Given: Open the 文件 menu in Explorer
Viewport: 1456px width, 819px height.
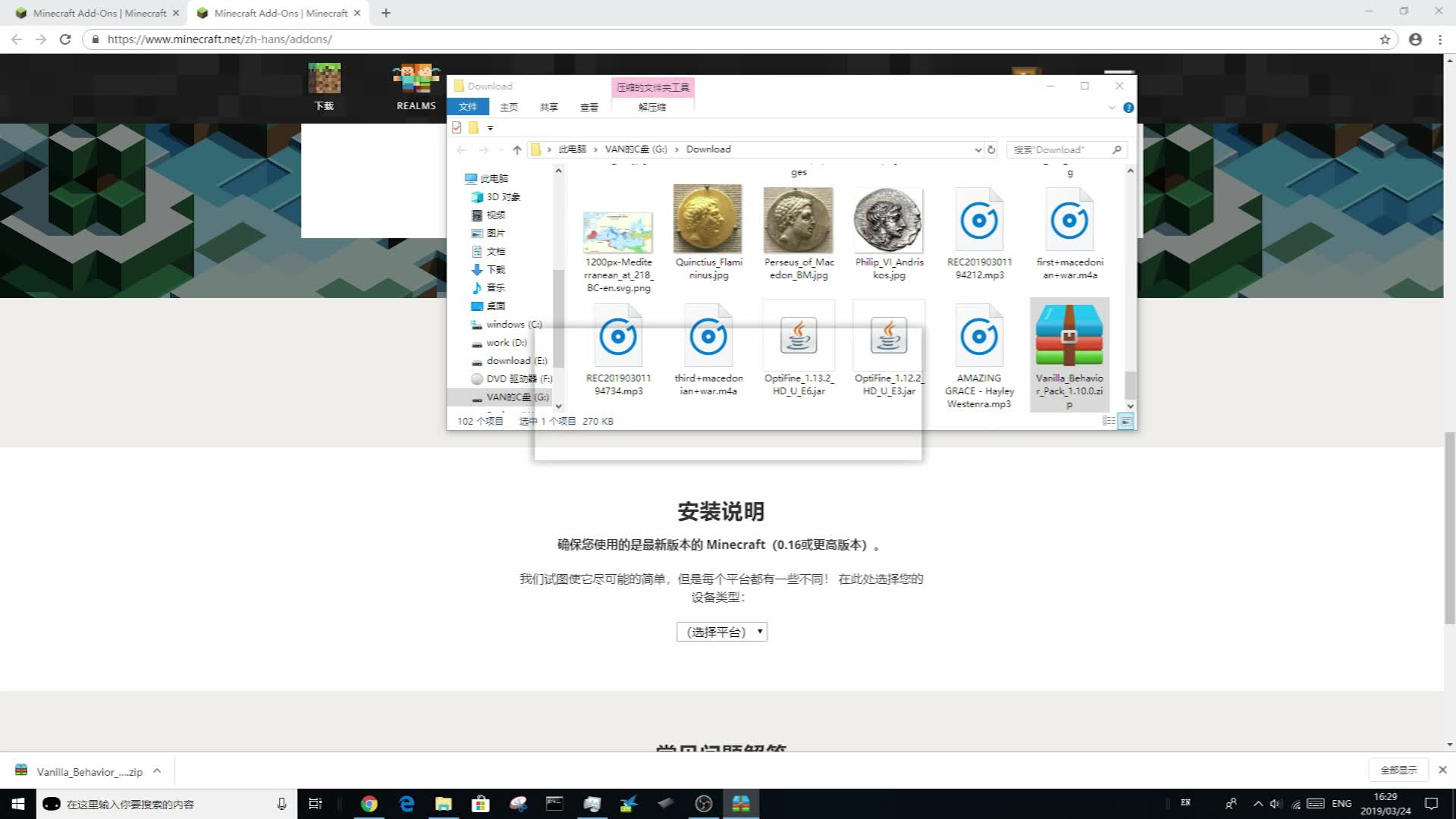Looking at the screenshot, I should pos(469,107).
